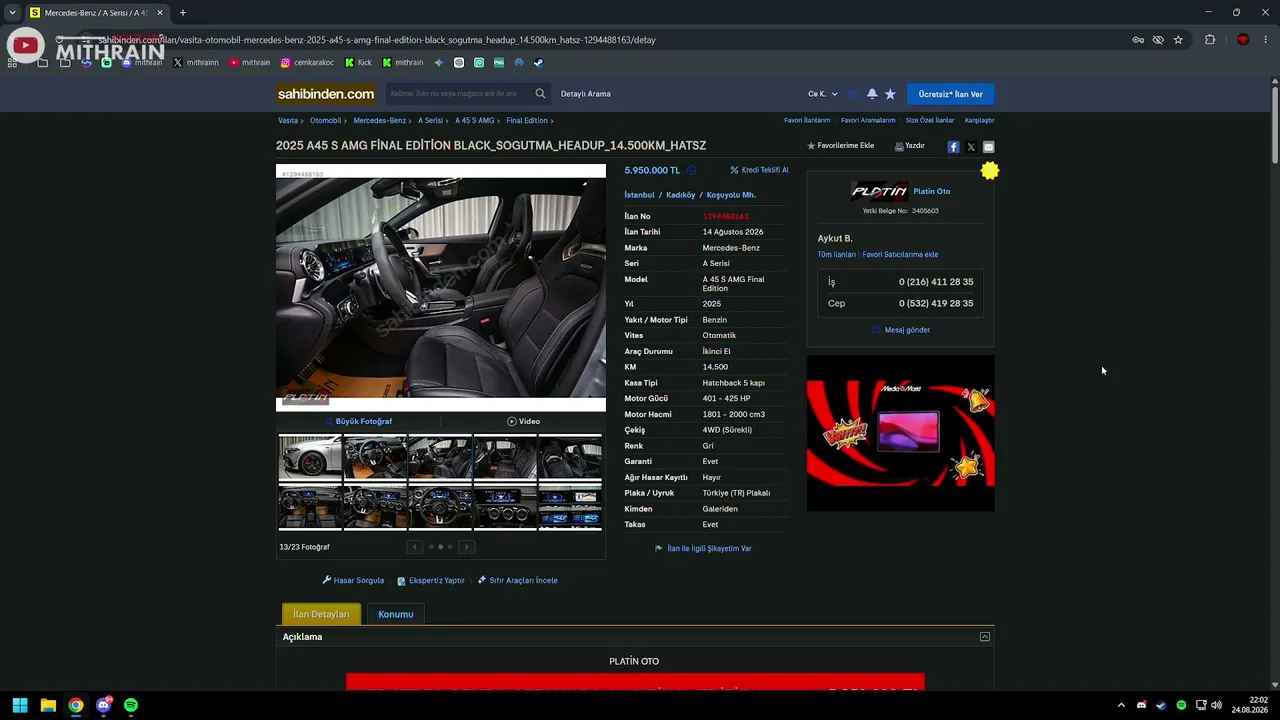The image size is (1280, 720).
Task: Open the password key icon in address bar
Action: point(1138,40)
